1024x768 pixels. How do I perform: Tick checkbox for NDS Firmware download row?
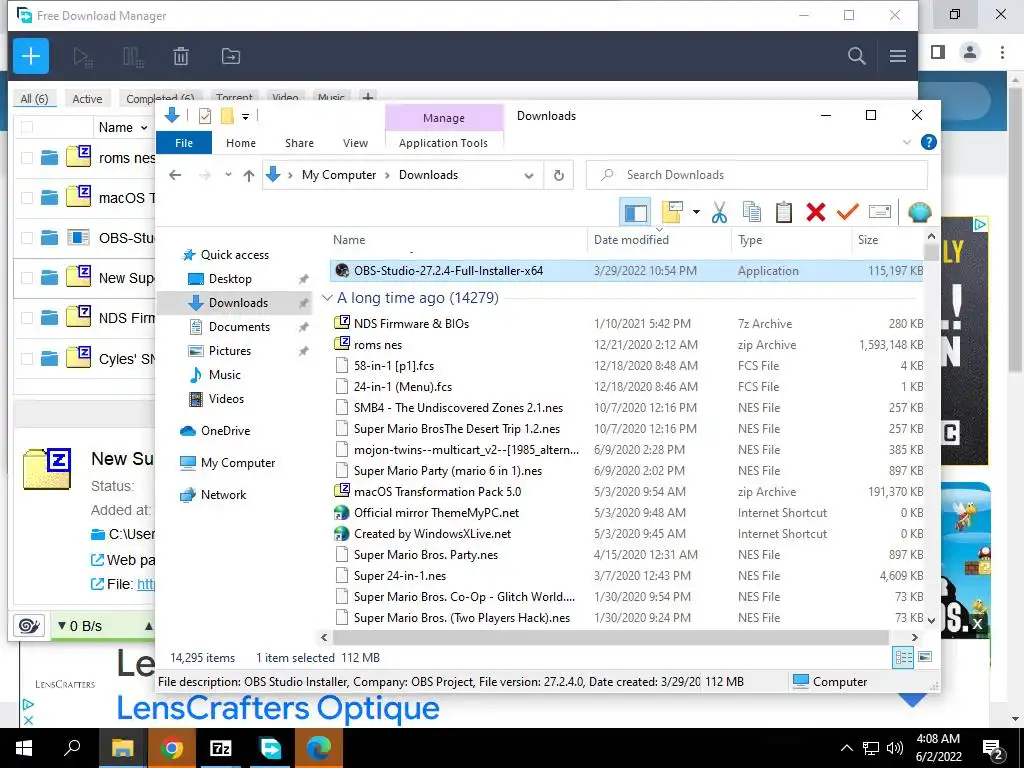click(27, 318)
